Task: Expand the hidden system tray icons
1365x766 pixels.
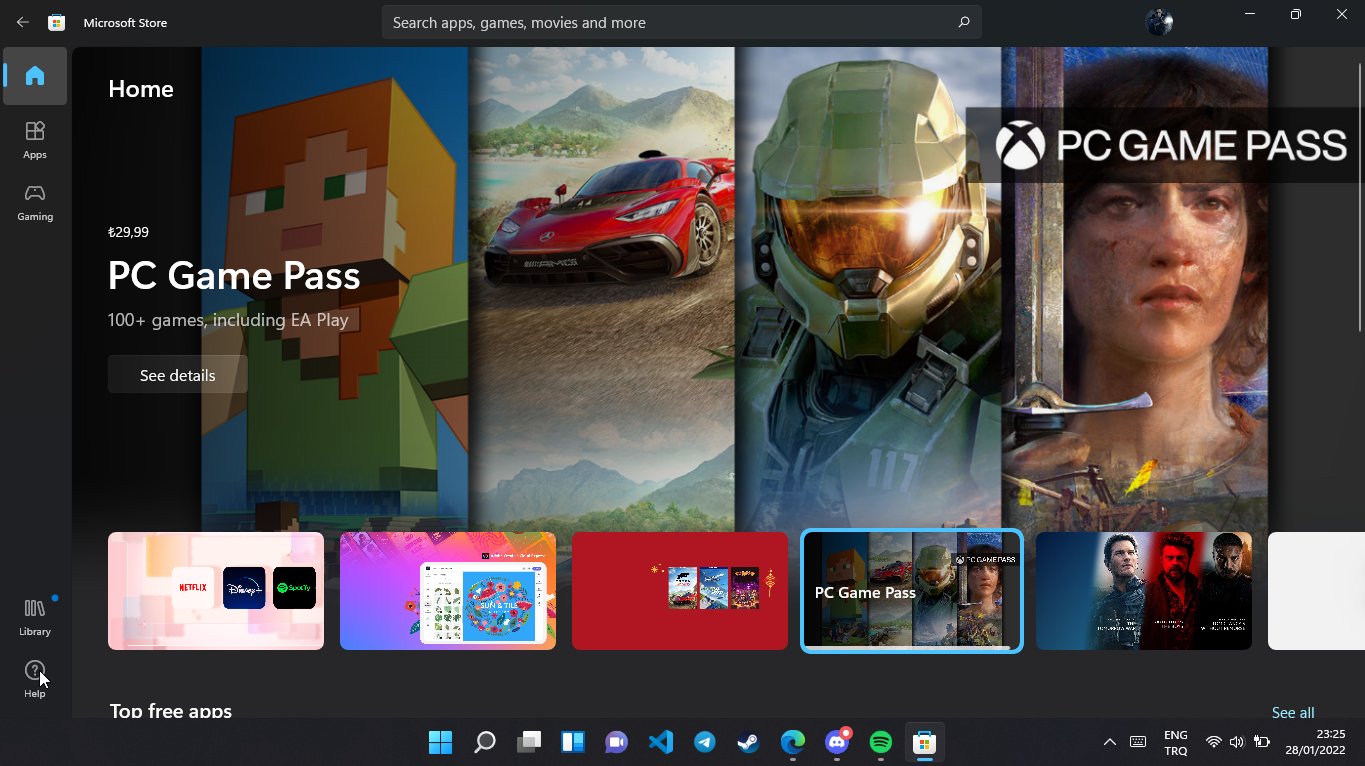Action: (1110, 742)
